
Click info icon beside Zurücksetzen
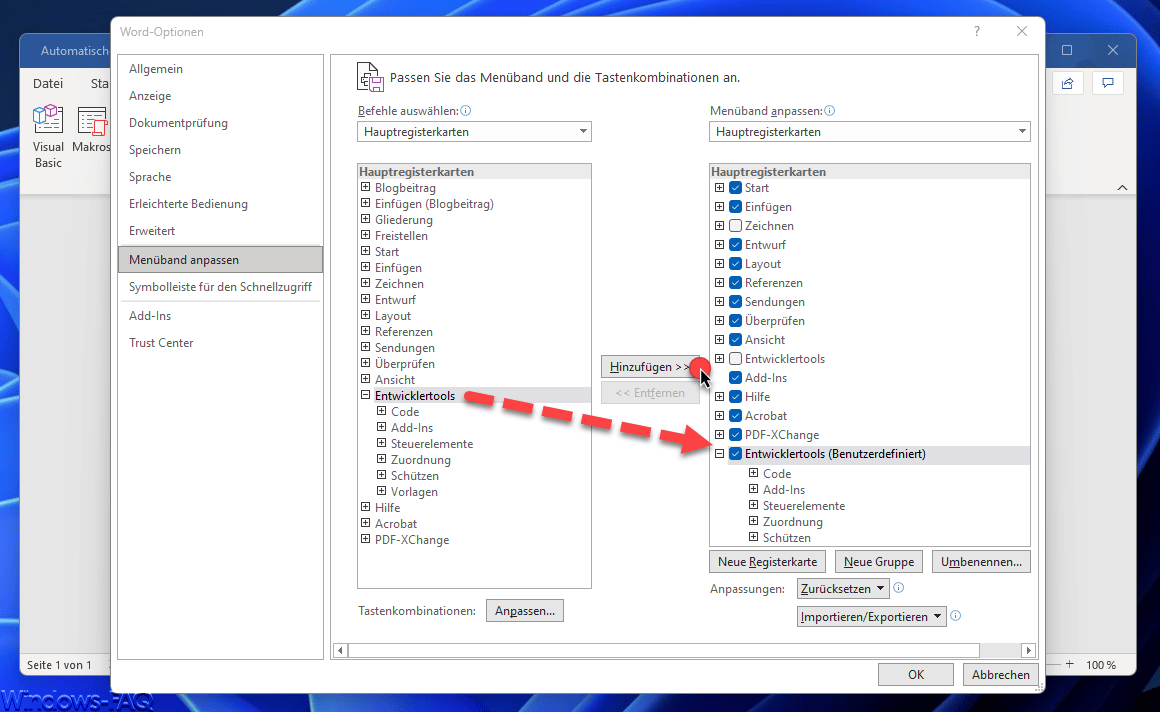(x=899, y=588)
